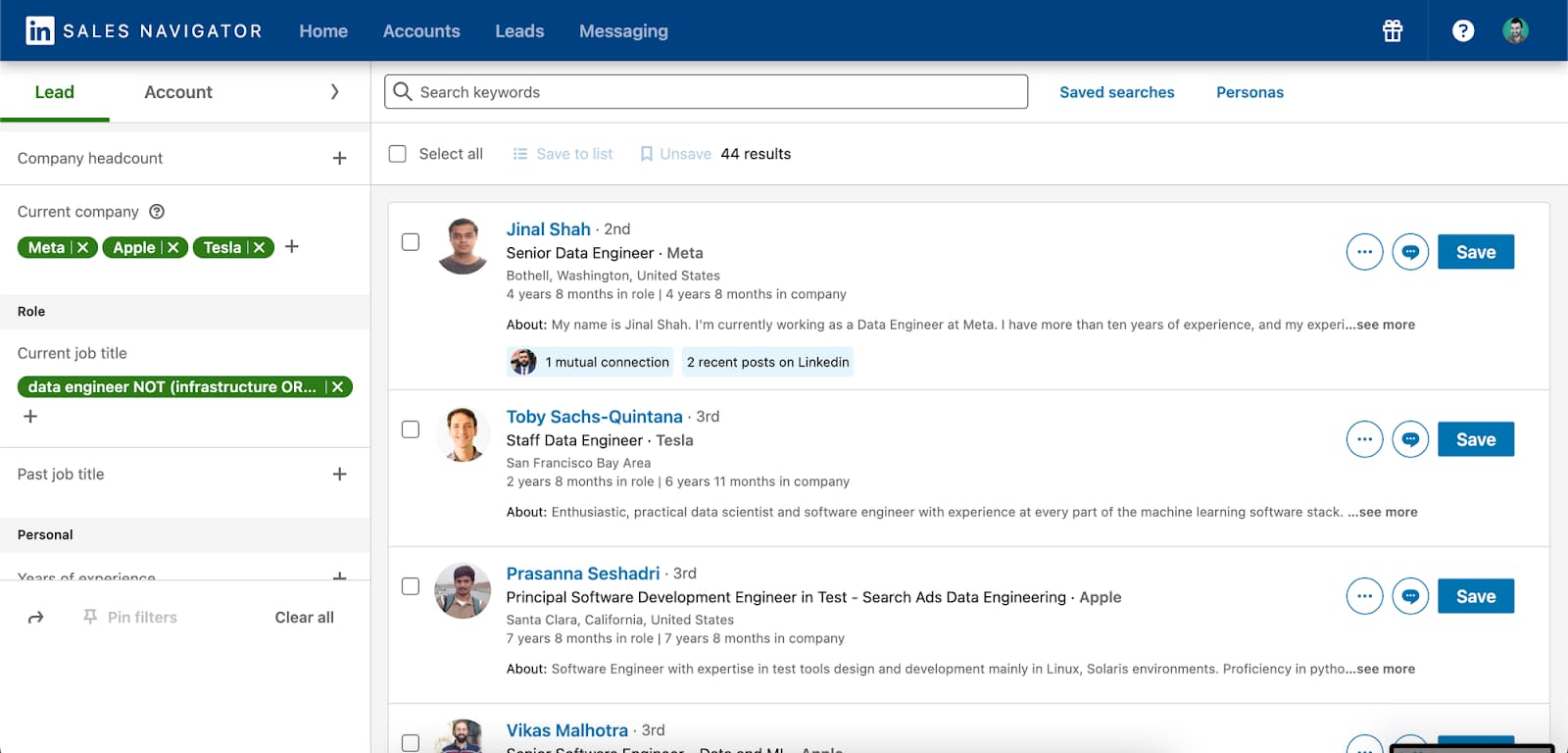Open the gift box icon in header
Viewport: 1568px width, 753px height.
[x=1393, y=30]
